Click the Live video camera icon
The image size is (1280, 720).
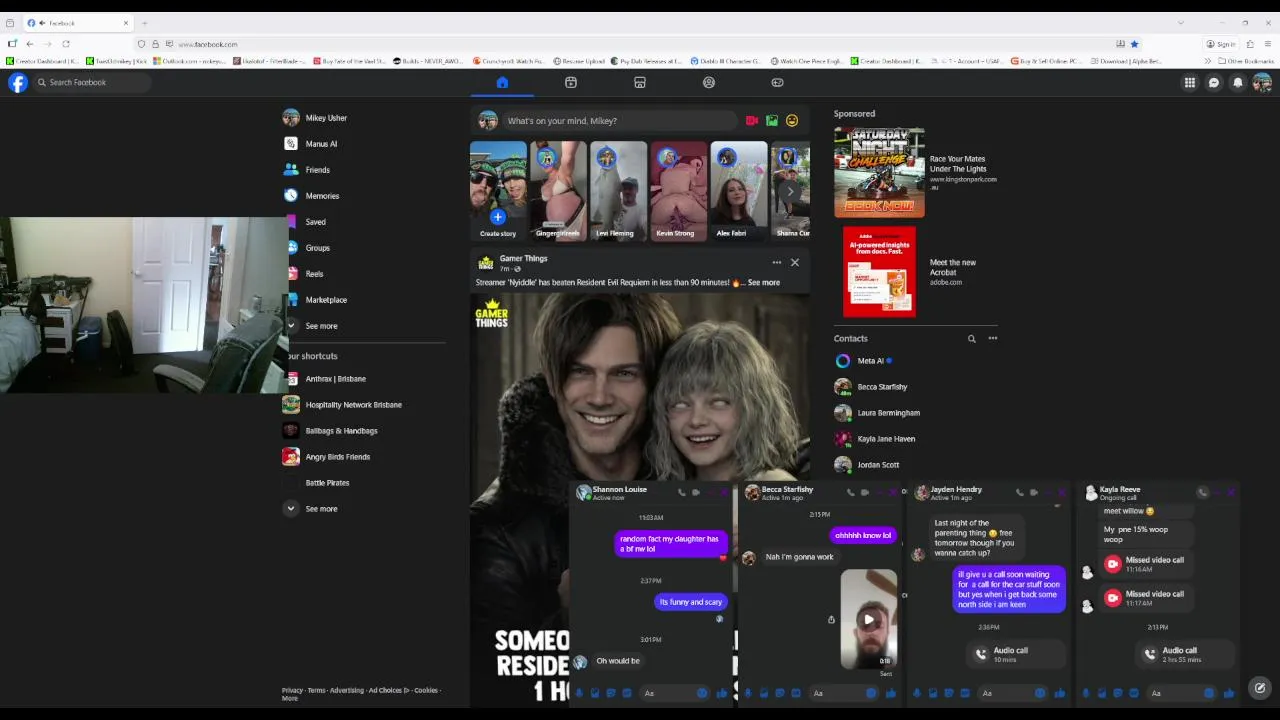[x=752, y=121]
